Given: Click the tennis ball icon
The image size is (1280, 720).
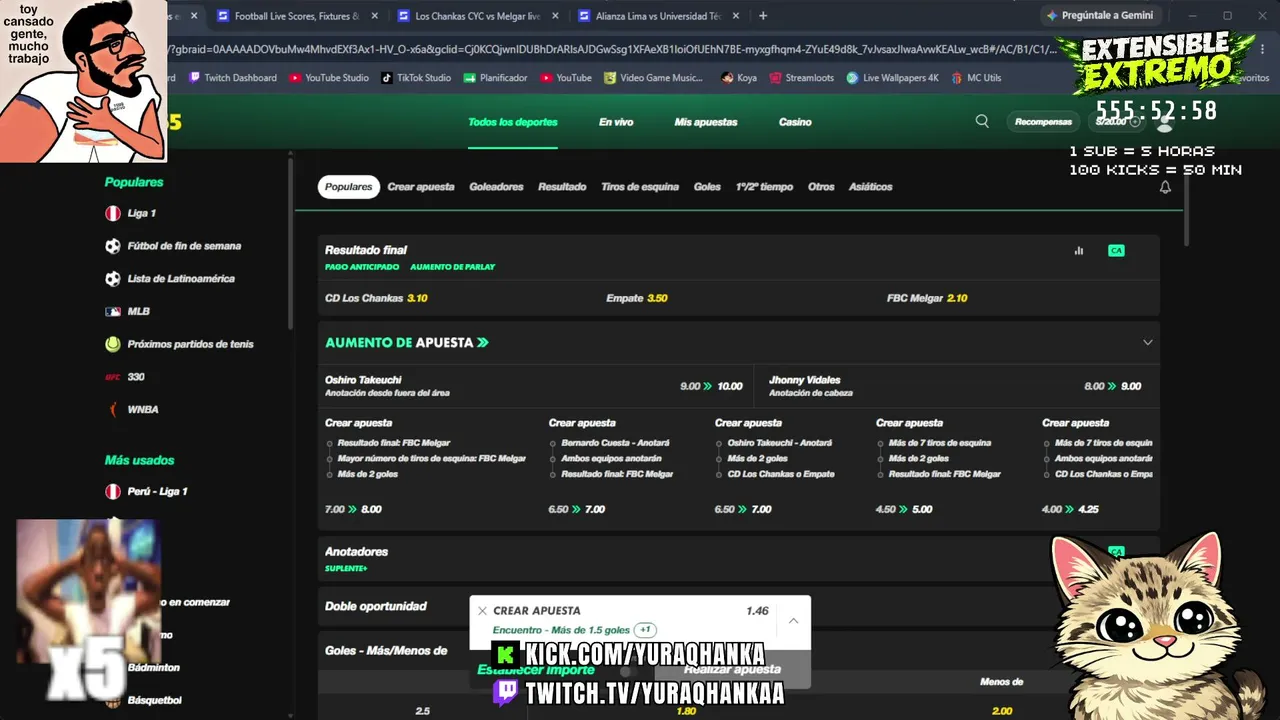Looking at the screenshot, I should [113, 344].
